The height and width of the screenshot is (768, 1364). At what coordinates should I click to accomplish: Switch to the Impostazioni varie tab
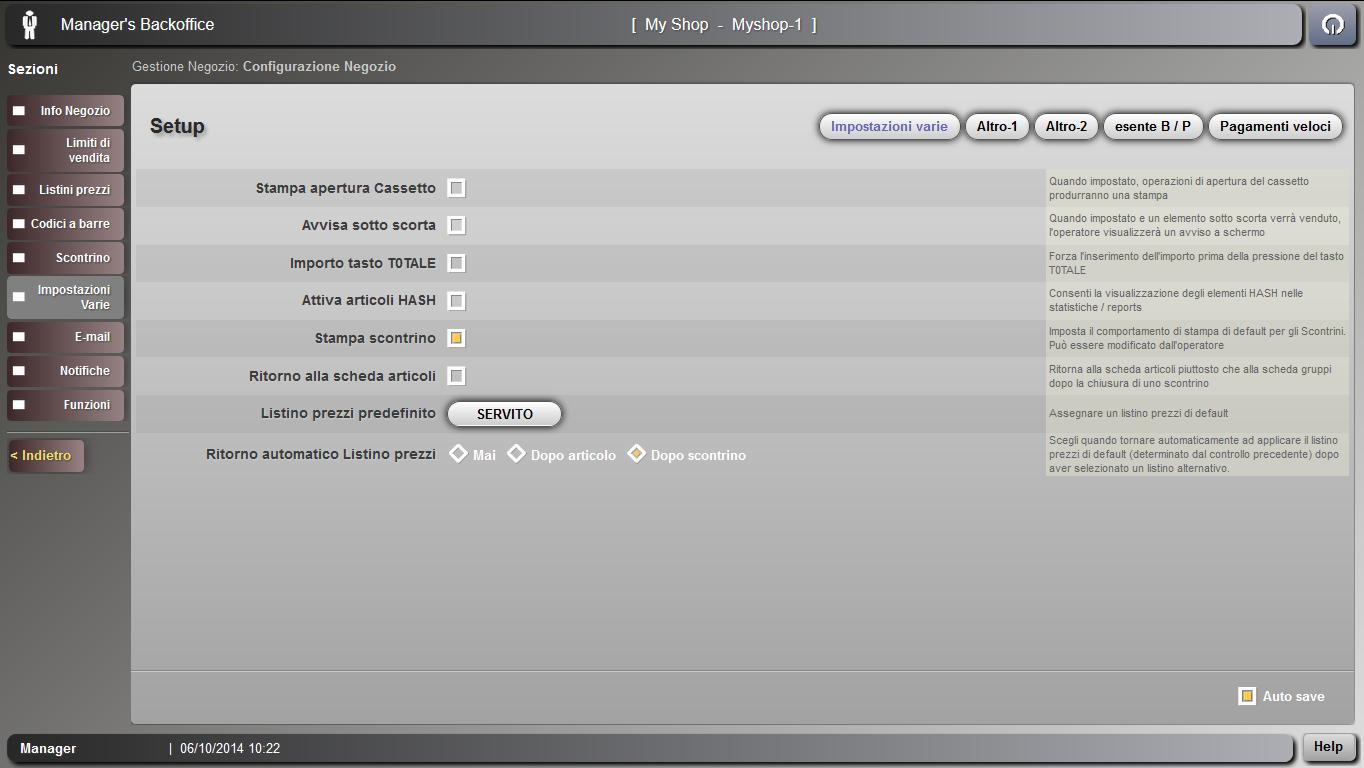click(x=889, y=126)
